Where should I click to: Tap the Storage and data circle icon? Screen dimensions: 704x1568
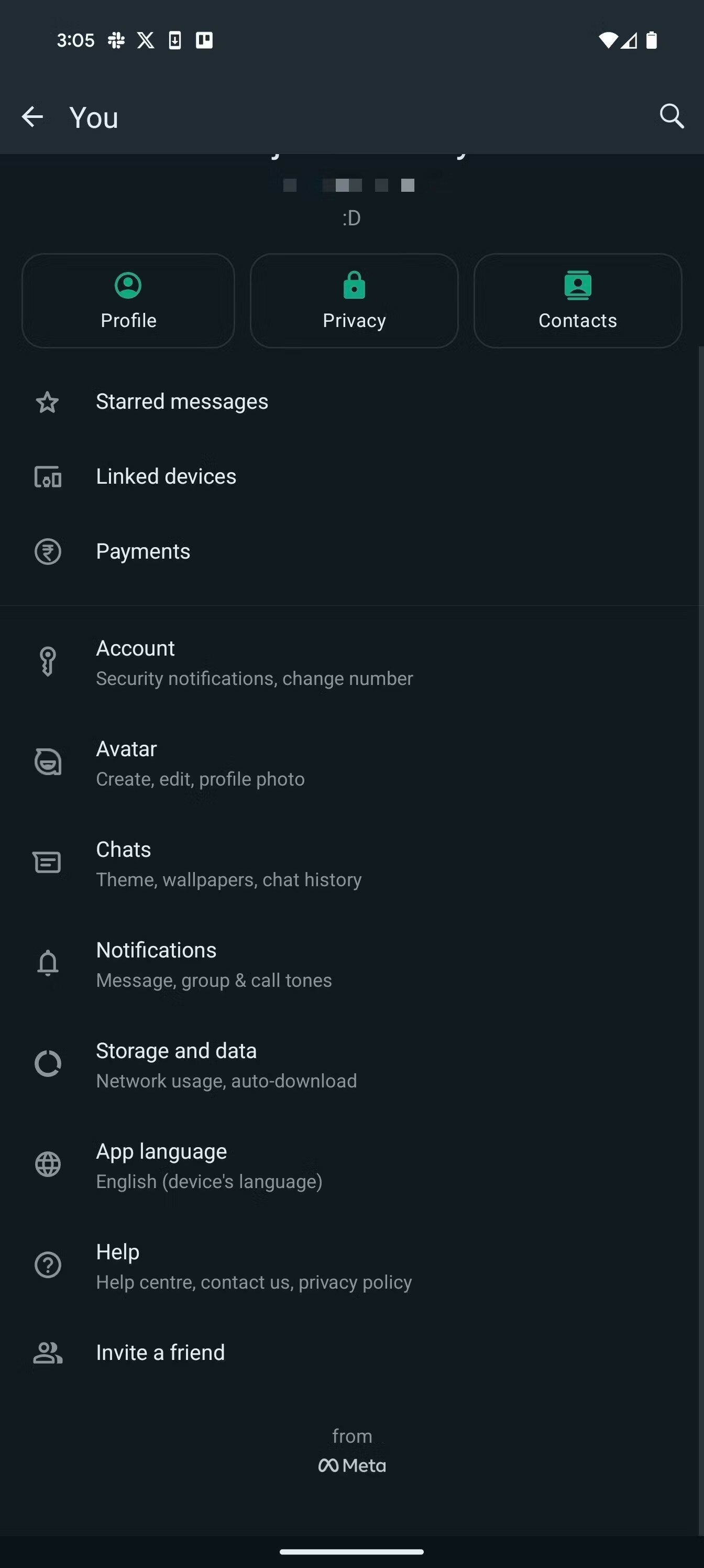(x=48, y=1064)
